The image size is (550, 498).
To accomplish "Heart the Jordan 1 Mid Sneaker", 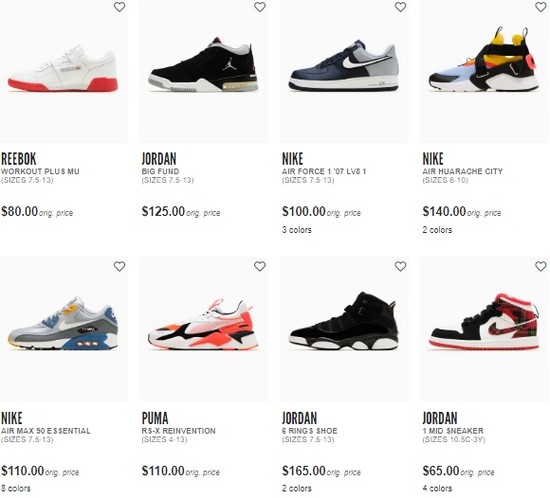I will pos(541,266).
